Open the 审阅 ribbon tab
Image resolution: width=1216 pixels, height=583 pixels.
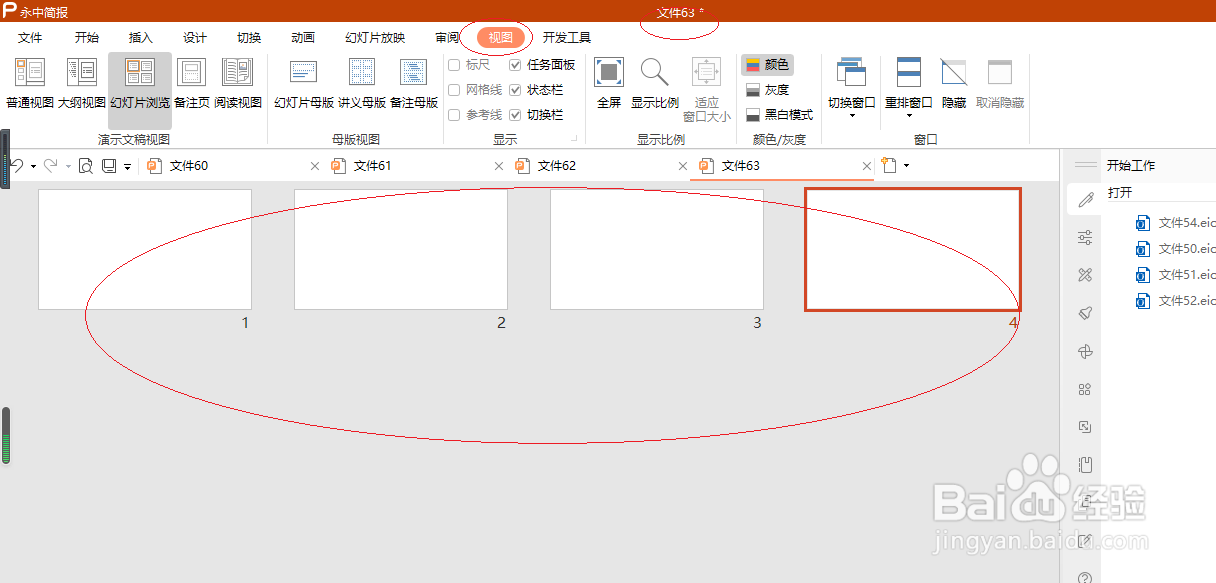point(446,37)
